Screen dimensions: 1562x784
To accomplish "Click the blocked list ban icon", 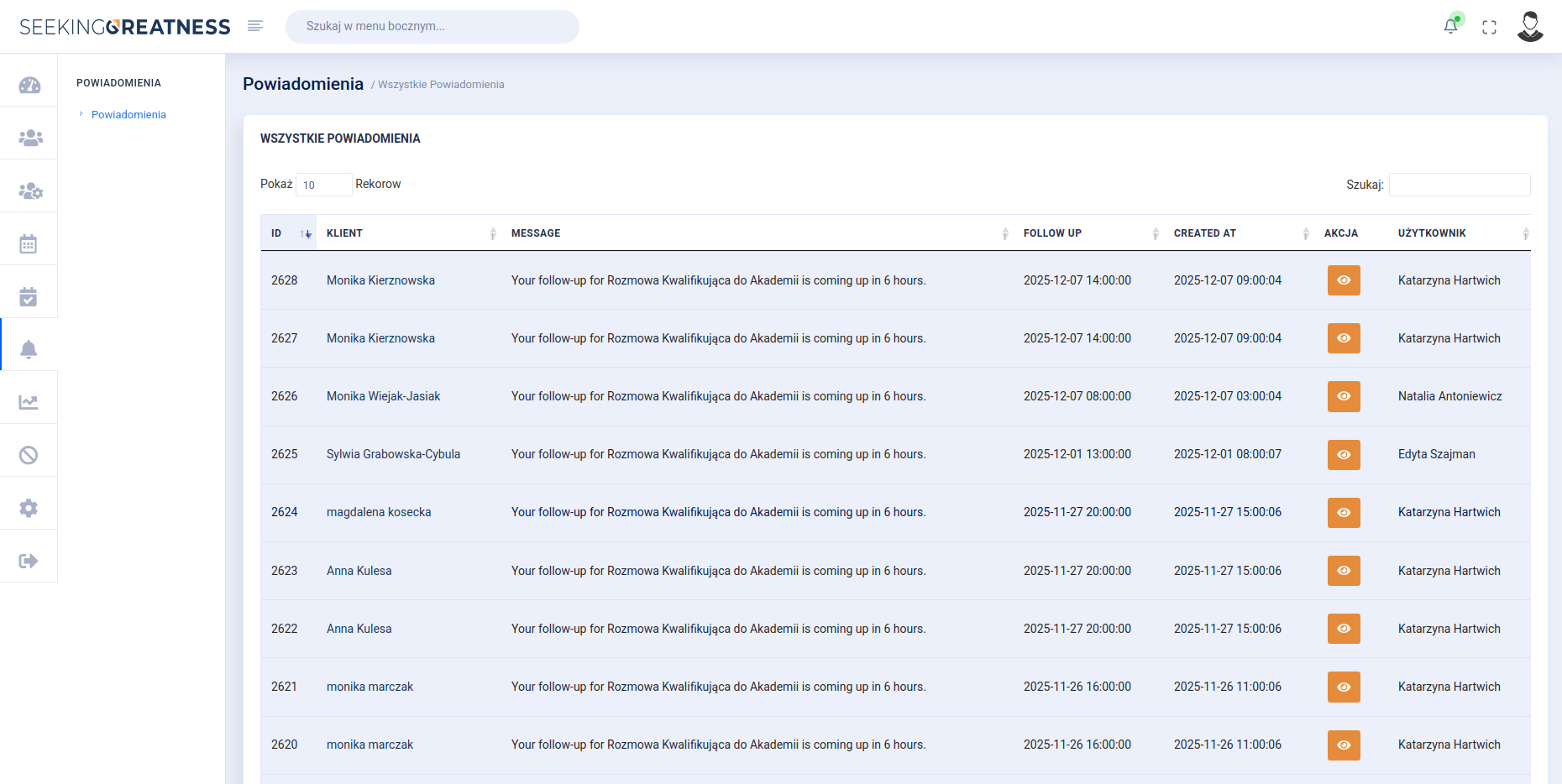I will tap(29, 454).
